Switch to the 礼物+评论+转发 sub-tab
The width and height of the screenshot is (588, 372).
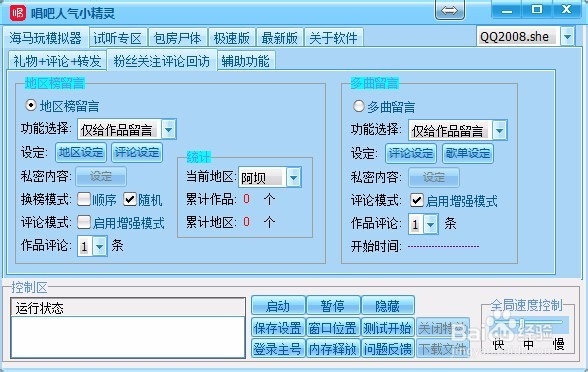(57, 61)
